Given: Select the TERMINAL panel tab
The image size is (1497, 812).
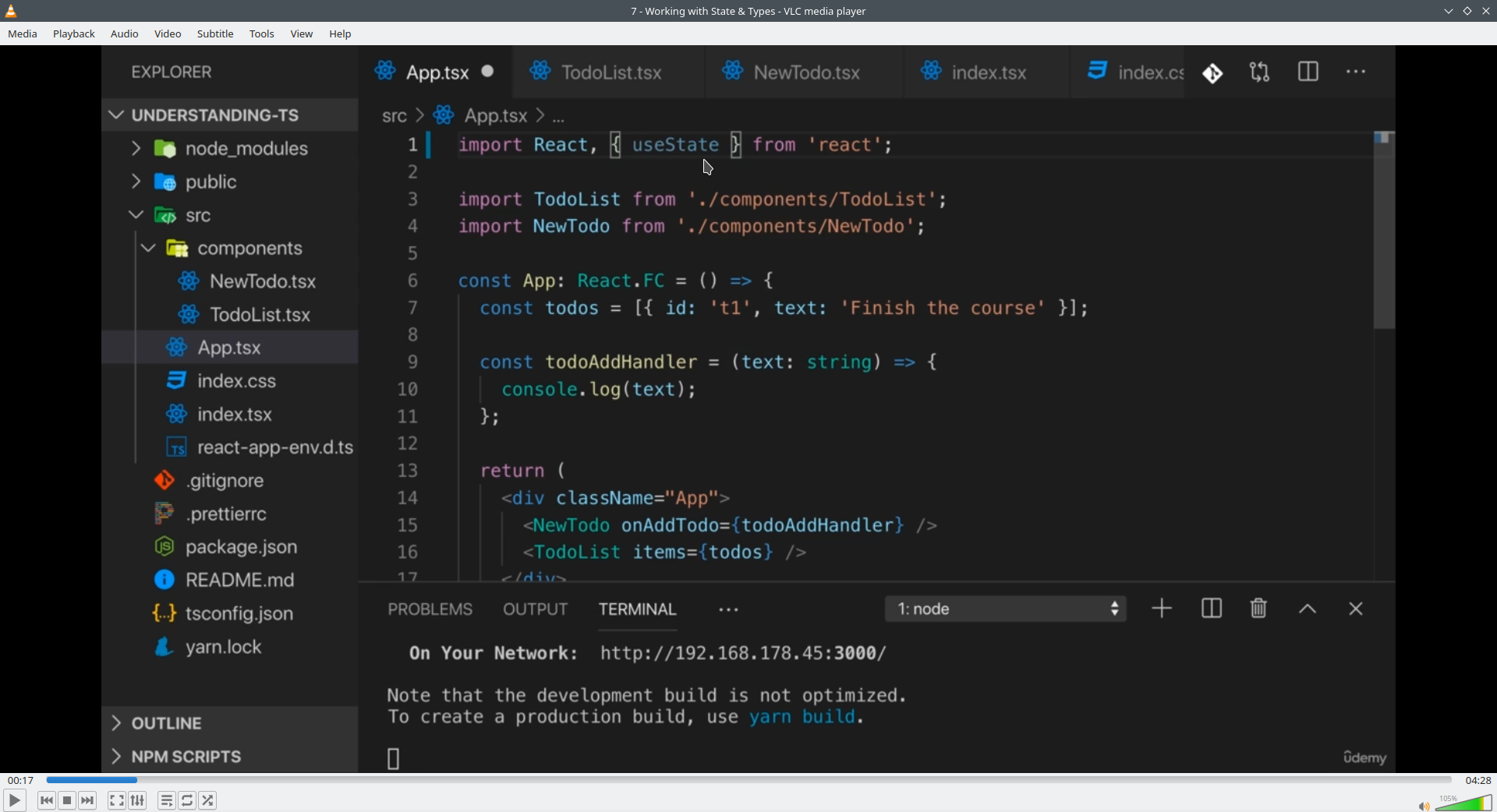Looking at the screenshot, I should point(637,609).
